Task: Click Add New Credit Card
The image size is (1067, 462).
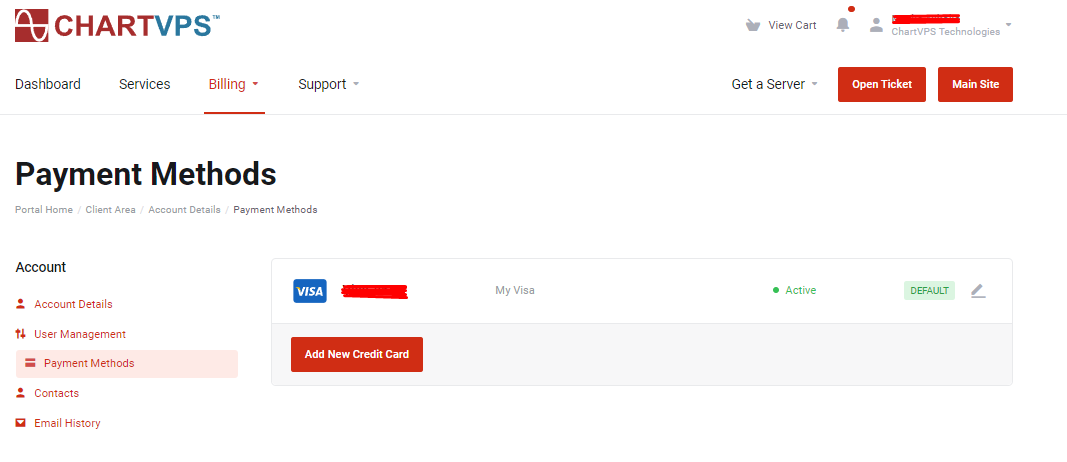Action: [x=357, y=354]
